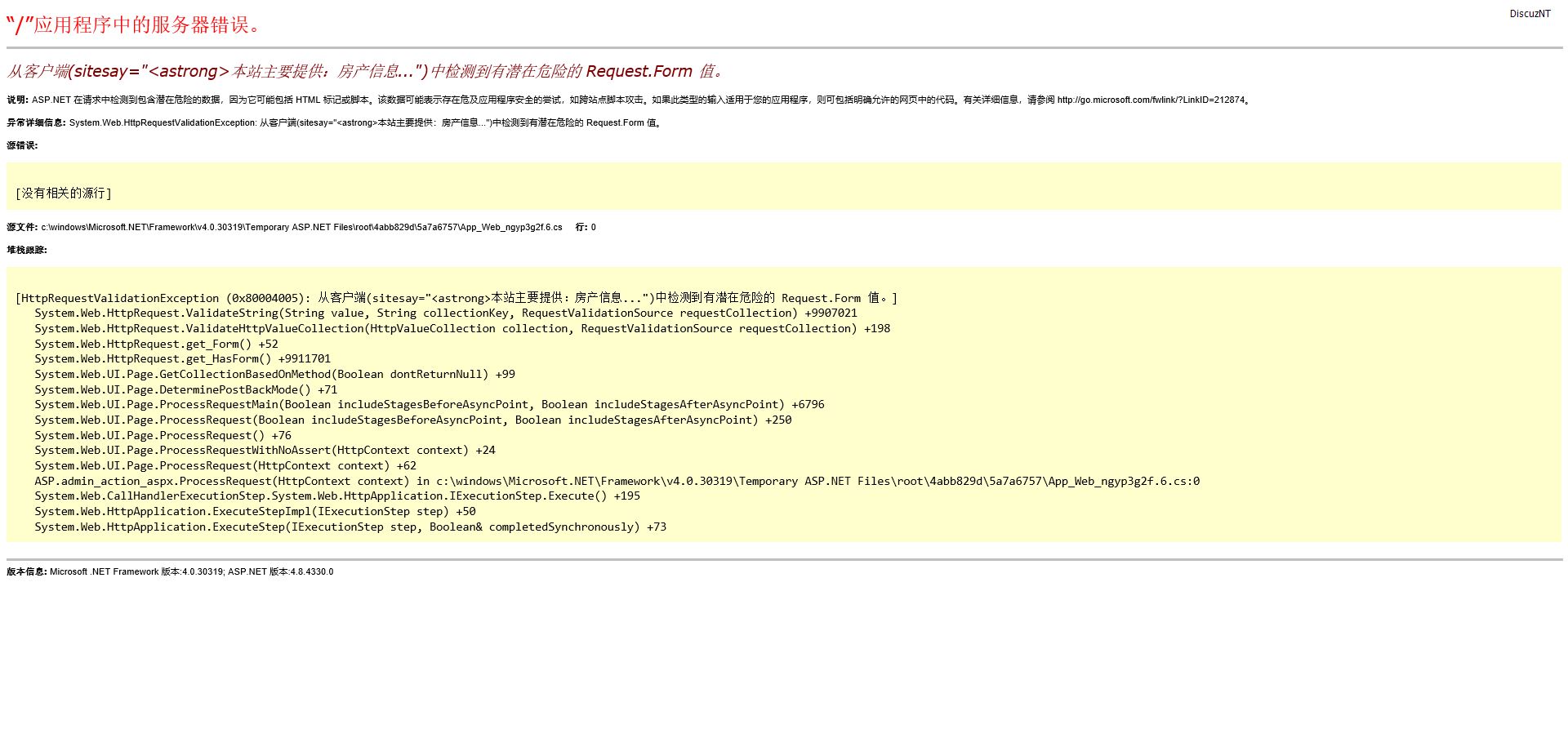Viewport: 1568px width, 729px height.
Task: Click the 异常详细信息 label
Action: tap(36, 123)
